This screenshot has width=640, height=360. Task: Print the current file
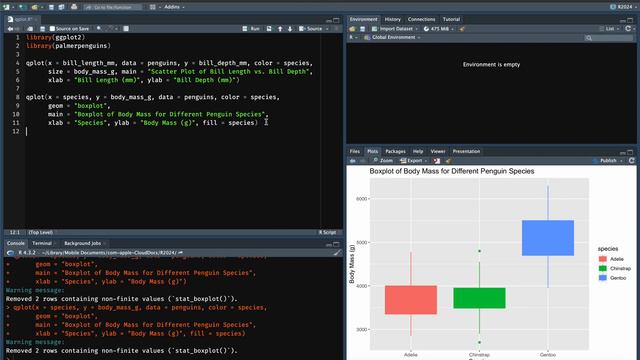(x=74, y=7)
